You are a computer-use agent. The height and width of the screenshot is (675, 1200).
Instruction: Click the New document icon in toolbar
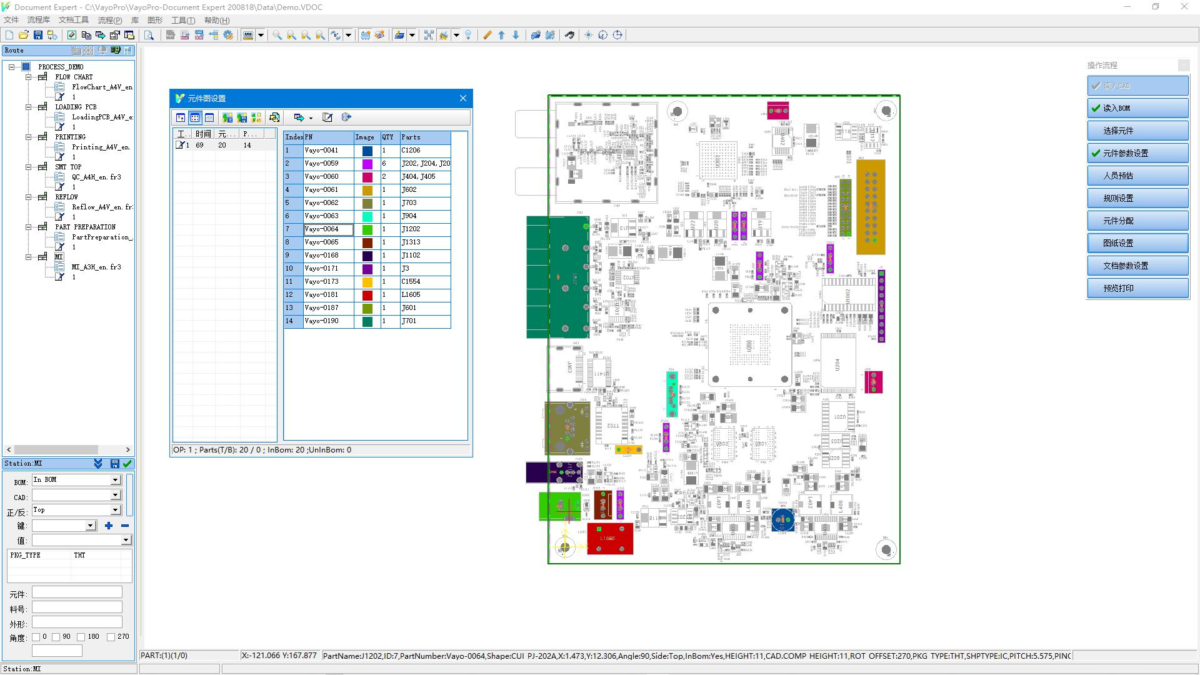coord(9,35)
